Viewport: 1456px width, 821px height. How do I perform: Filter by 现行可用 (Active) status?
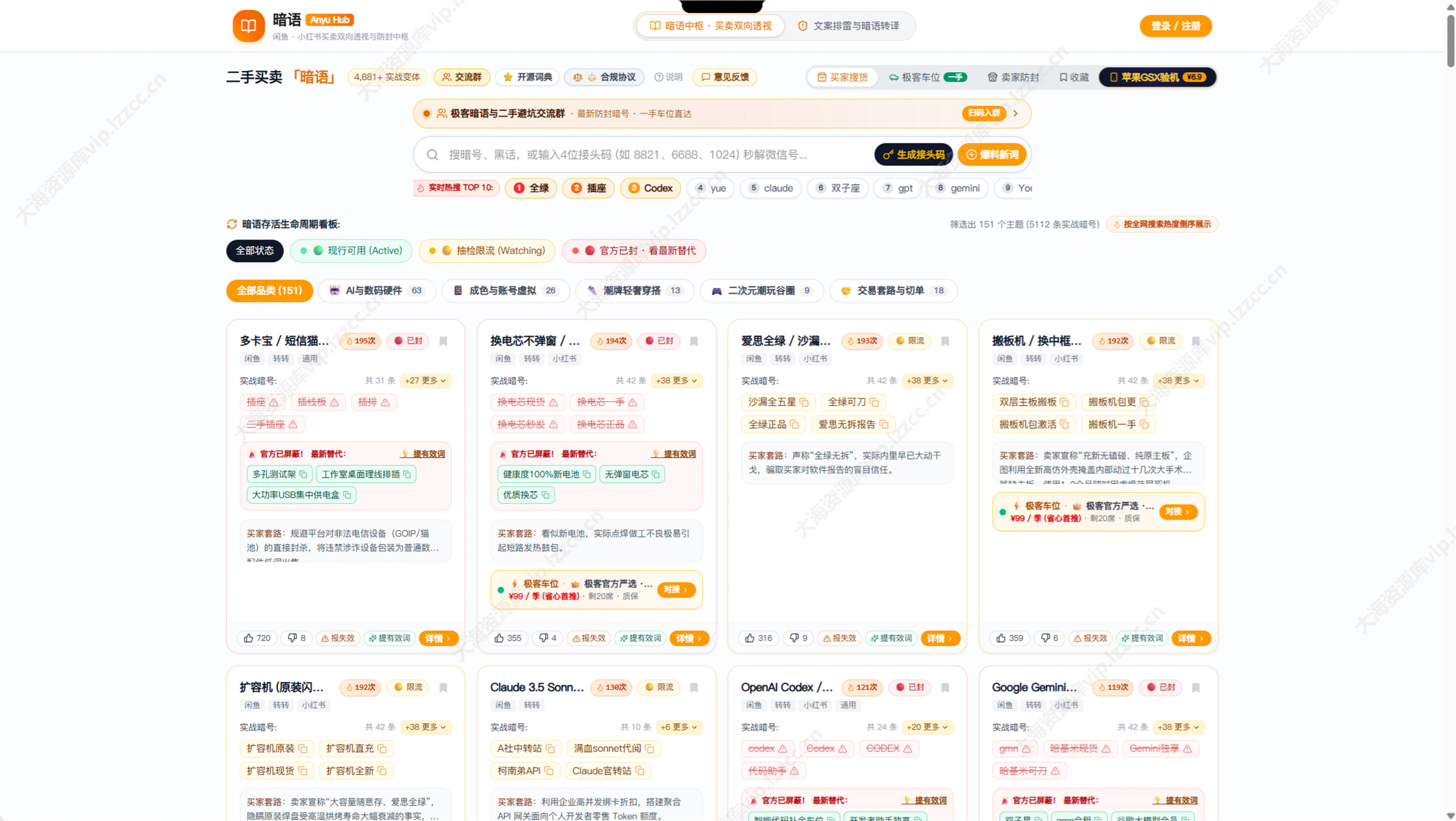(351, 250)
